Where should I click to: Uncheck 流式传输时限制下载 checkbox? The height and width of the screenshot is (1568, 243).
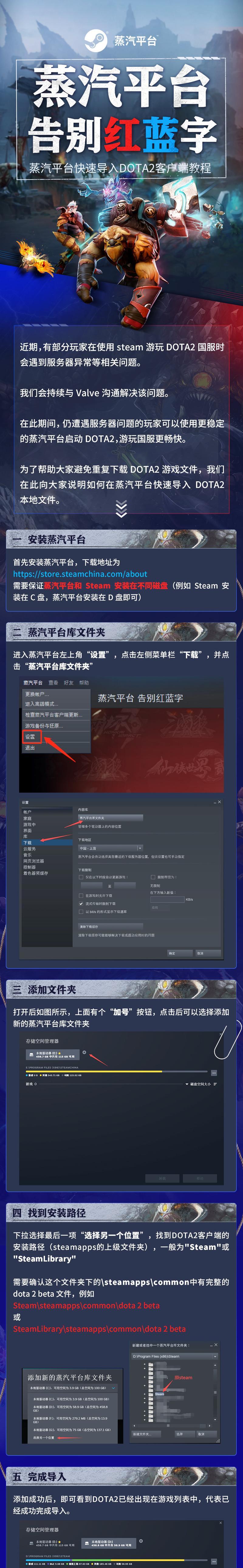click(x=81, y=903)
